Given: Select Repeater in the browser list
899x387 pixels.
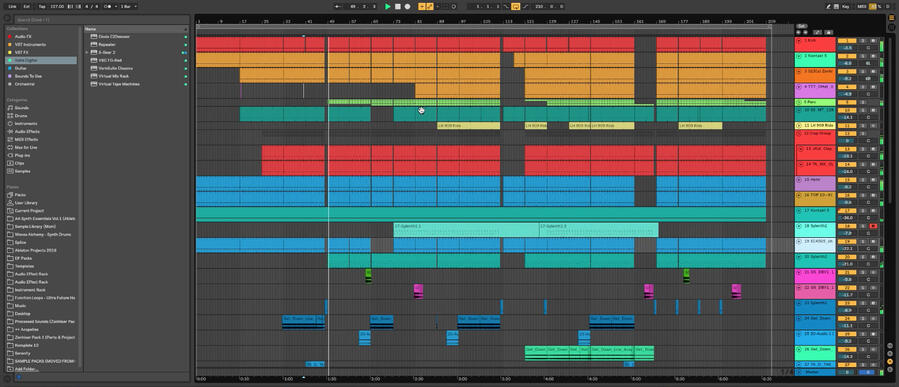Looking at the screenshot, I should 107,44.
